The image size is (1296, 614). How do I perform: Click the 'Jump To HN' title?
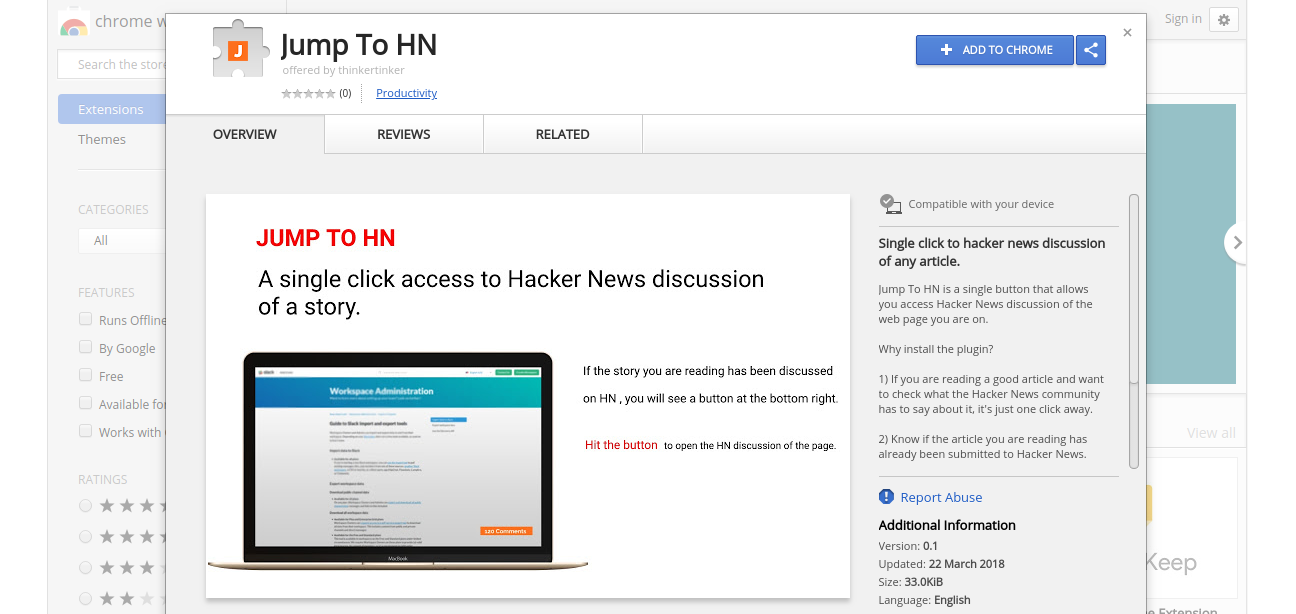pyautogui.click(x=359, y=45)
